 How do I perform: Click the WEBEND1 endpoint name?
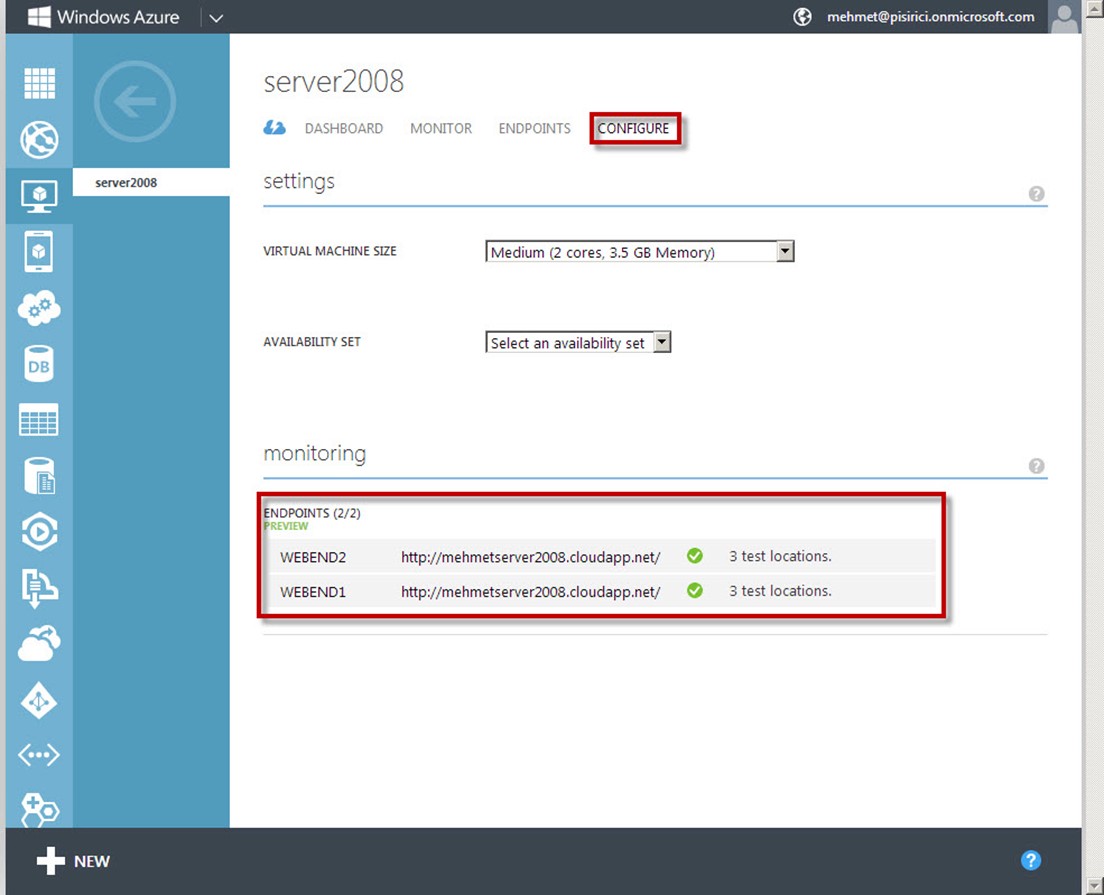tap(313, 592)
